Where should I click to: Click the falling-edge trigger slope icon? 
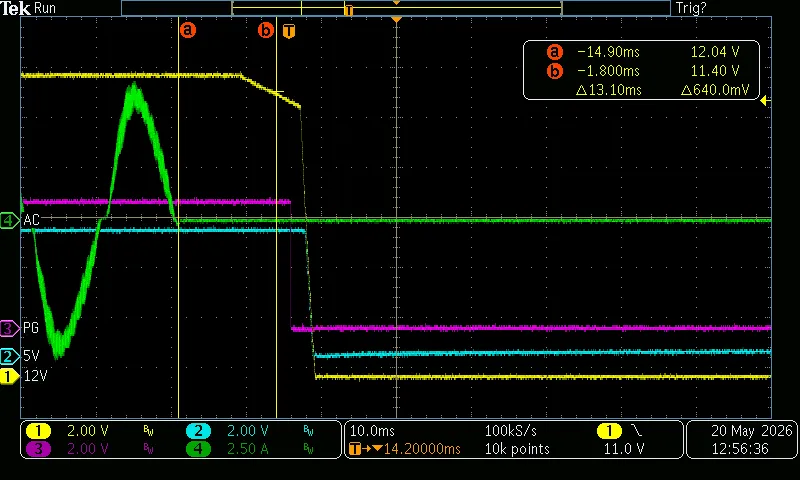click(637, 431)
